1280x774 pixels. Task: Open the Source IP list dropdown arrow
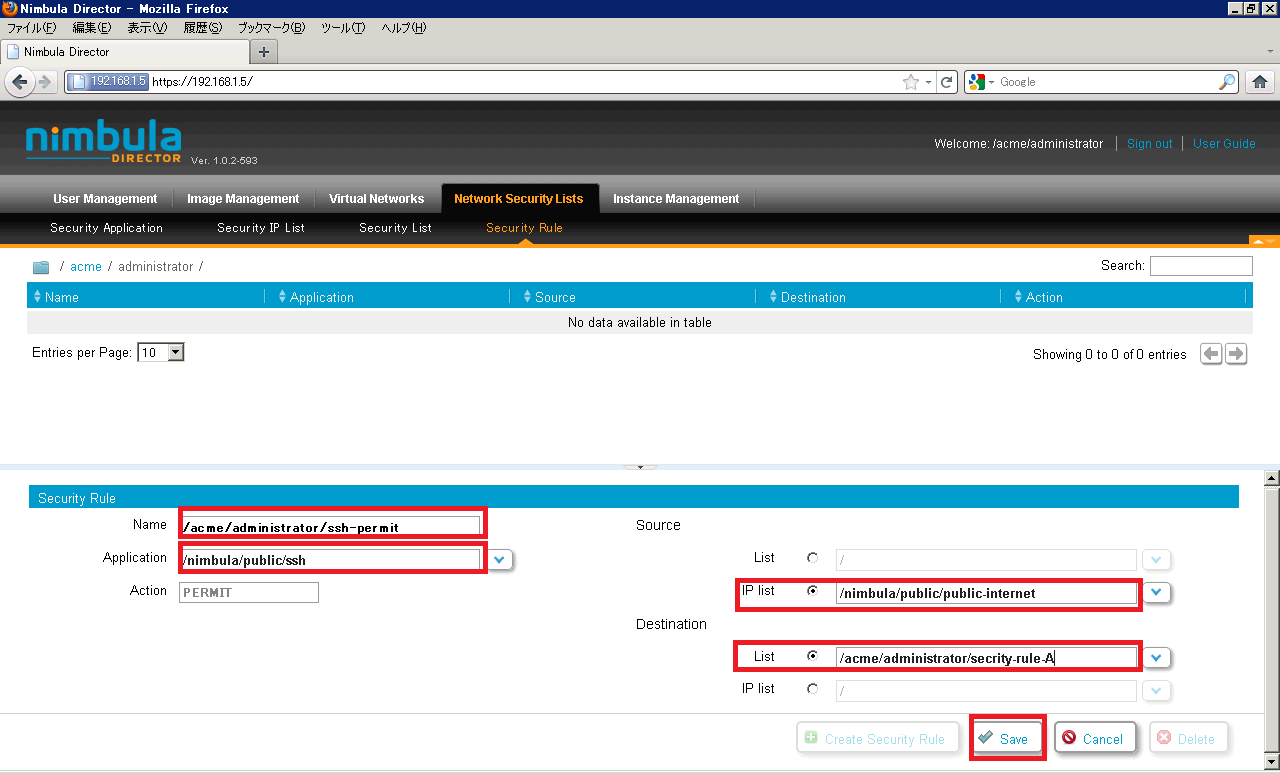tap(1157, 593)
